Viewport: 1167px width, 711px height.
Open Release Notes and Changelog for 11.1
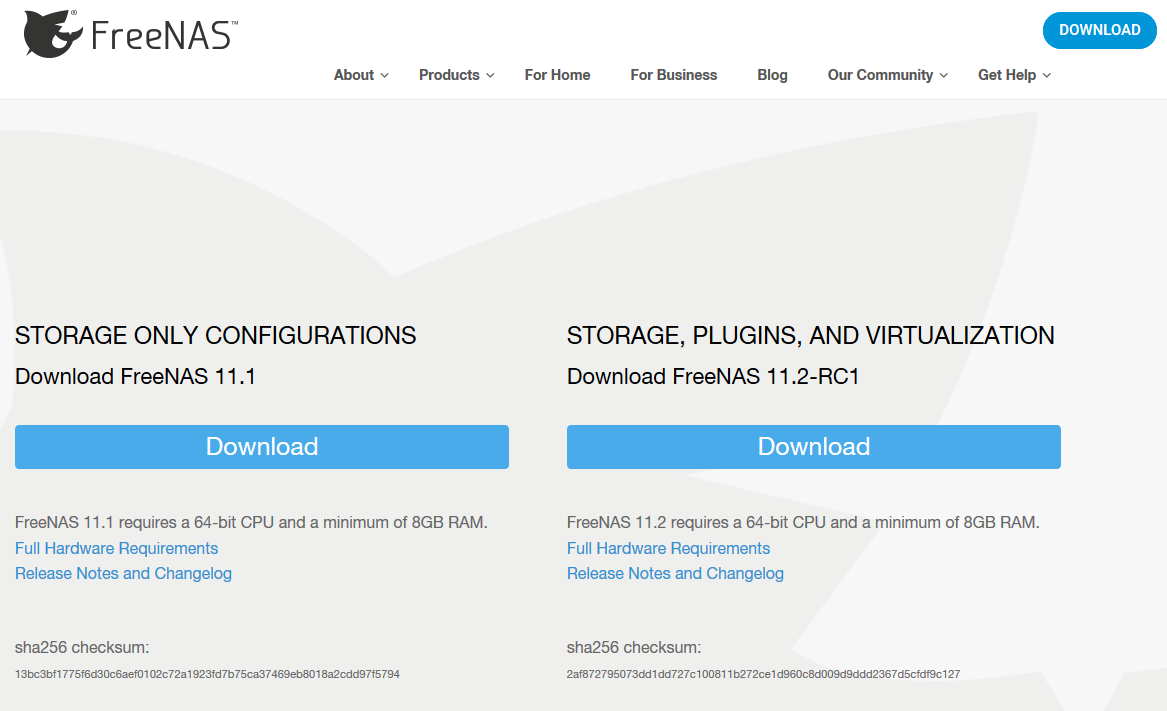tap(123, 574)
